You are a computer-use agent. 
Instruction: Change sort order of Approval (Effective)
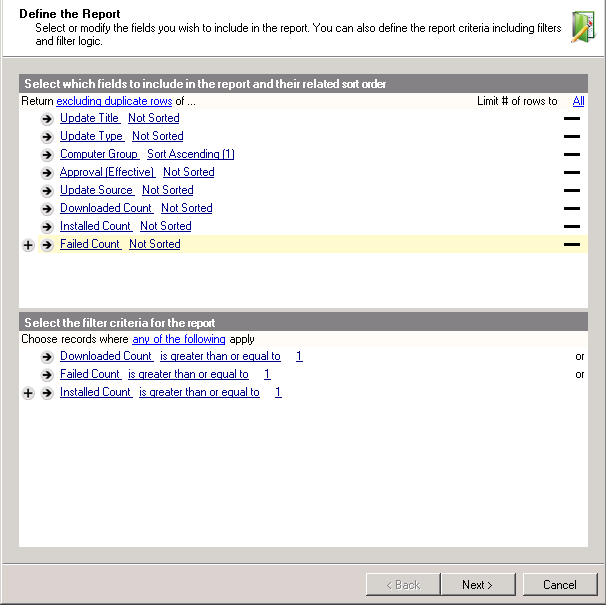click(189, 172)
